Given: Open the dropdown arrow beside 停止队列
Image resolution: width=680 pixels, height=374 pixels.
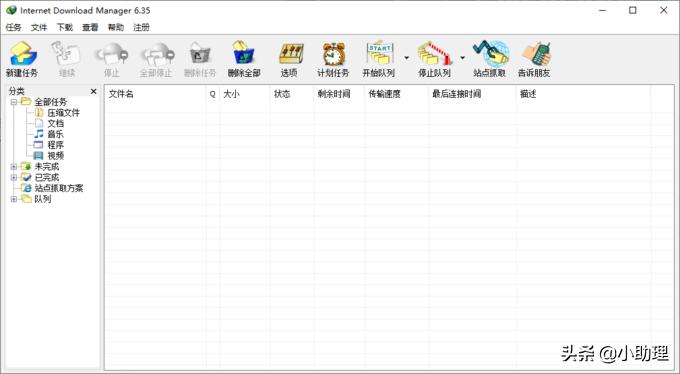Looking at the screenshot, I should 462,57.
